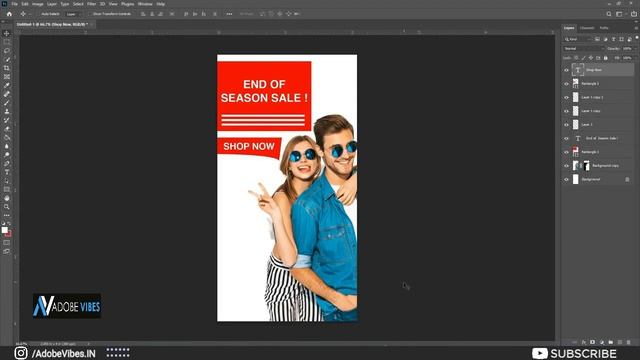This screenshot has width=640, height=360.
Task: Open more align options three-dots button
Action: tap(229, 14)
